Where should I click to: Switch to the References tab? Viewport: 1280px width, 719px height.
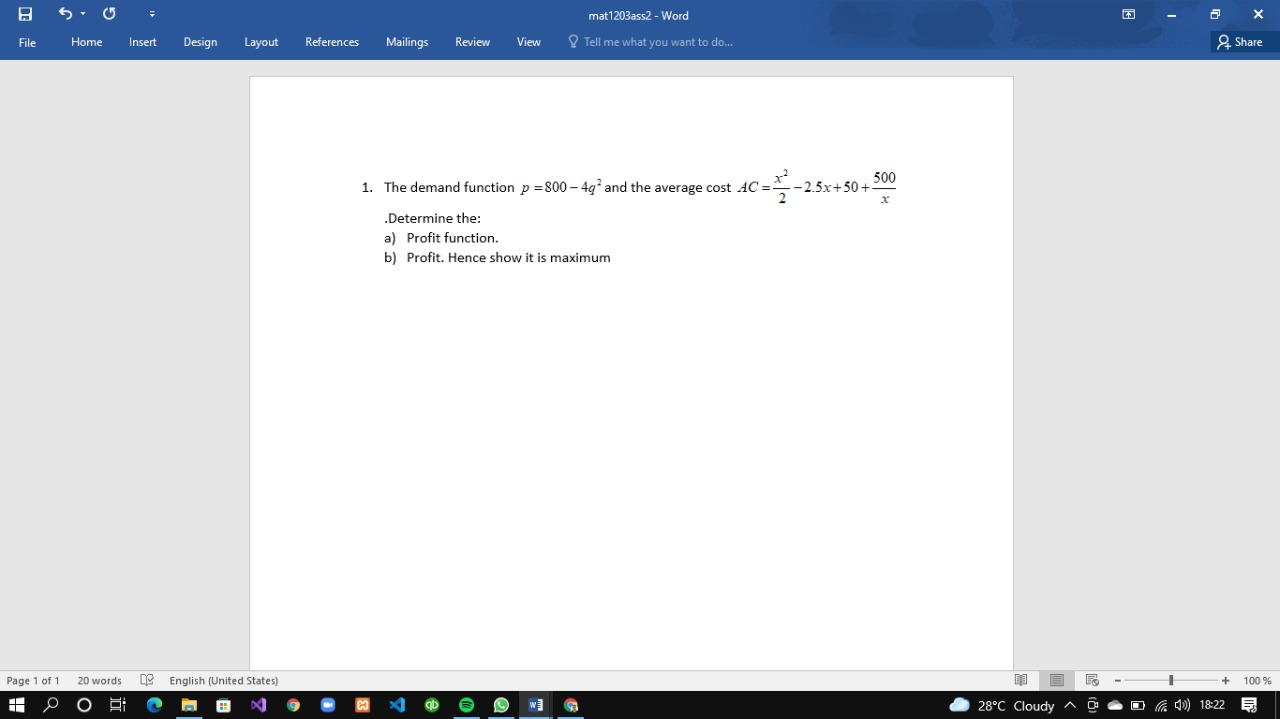point(332,42)
